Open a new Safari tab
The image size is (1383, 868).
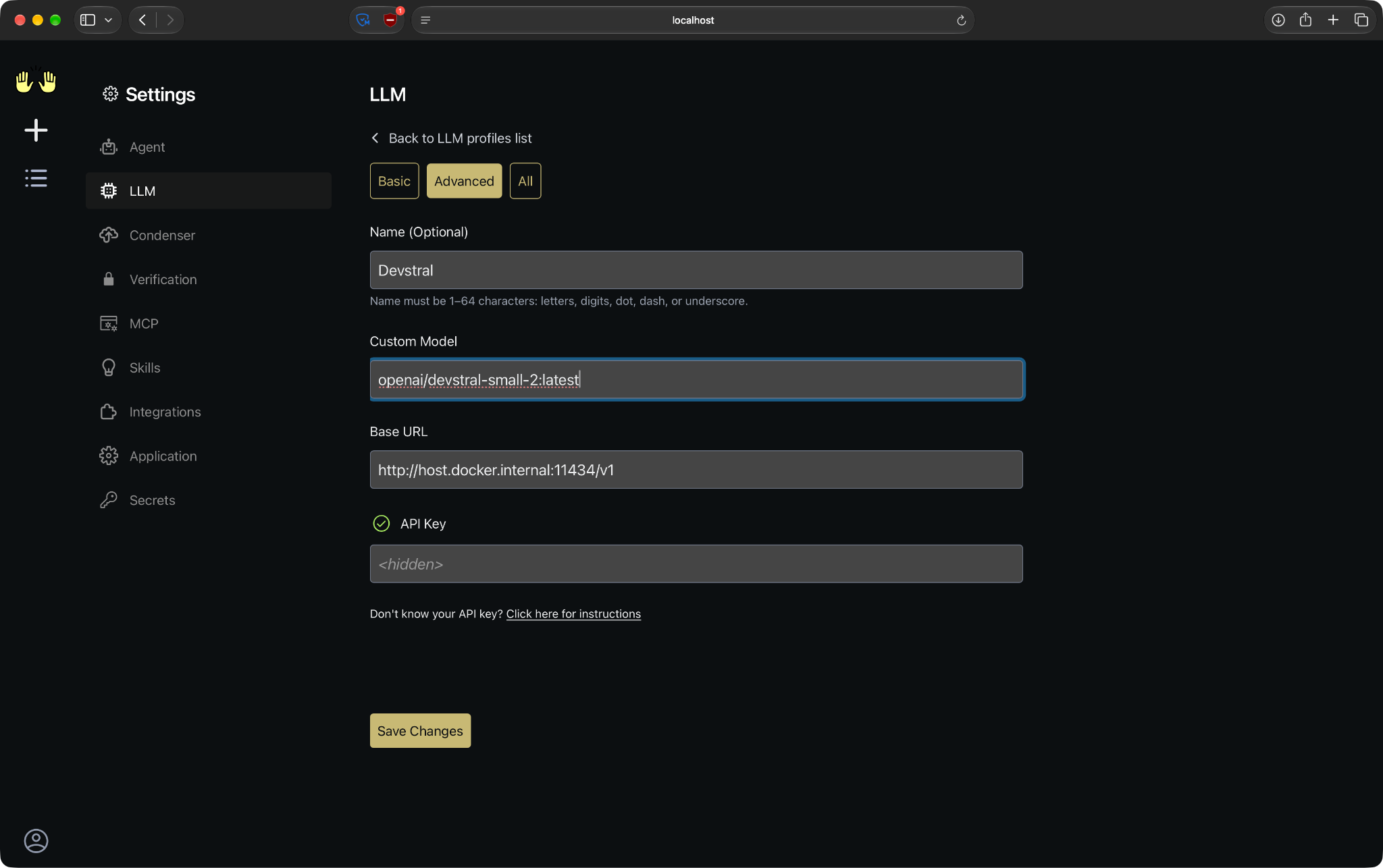1334,20
